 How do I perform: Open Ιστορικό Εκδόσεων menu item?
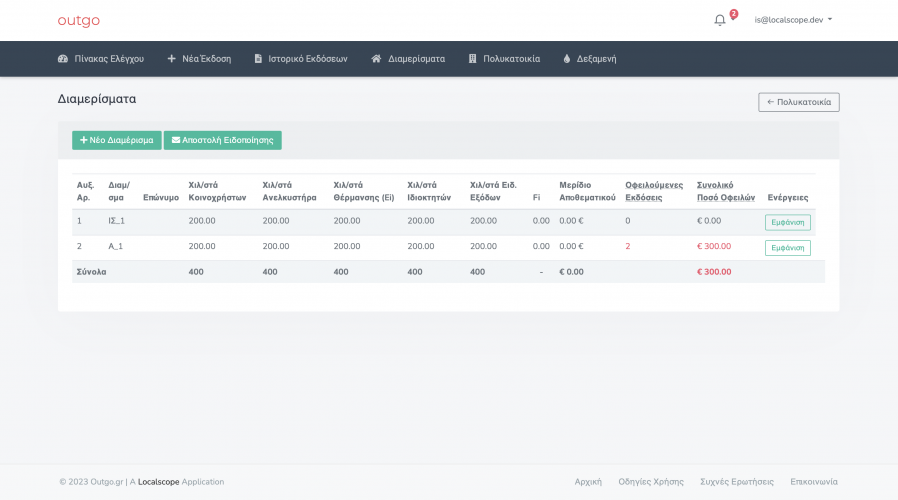coord(308,58)
